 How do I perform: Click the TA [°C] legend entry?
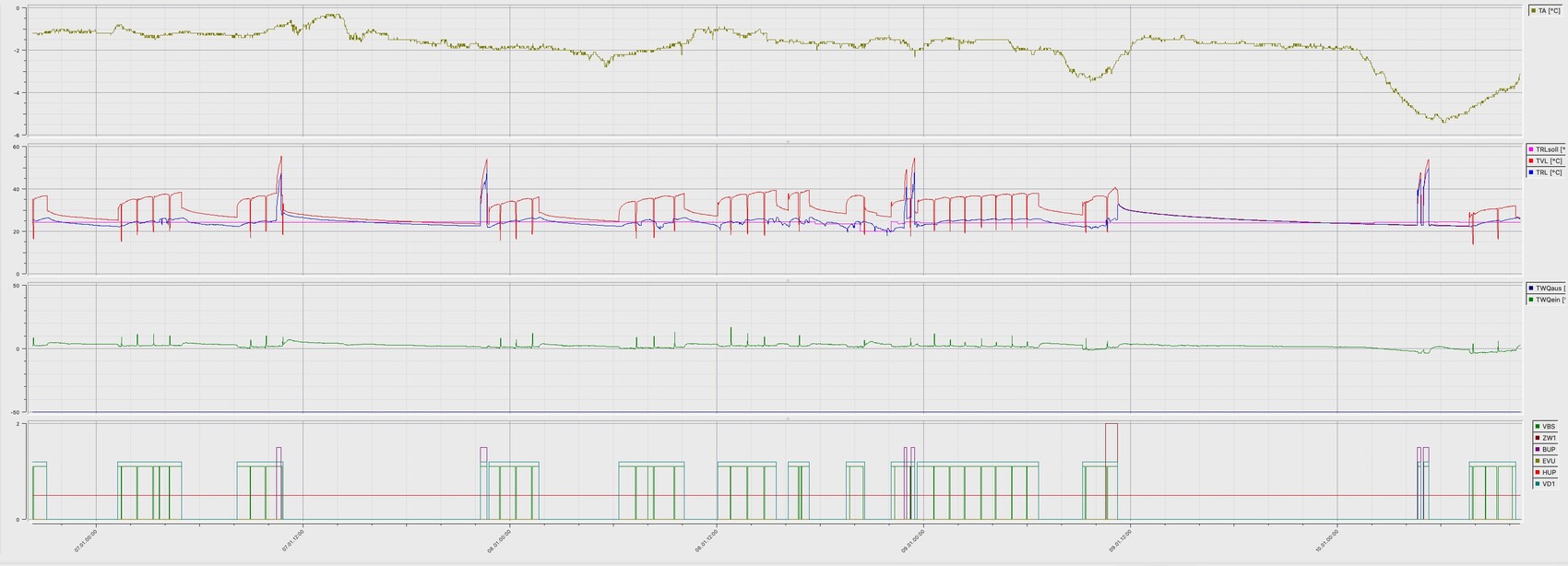(1547, 11)
